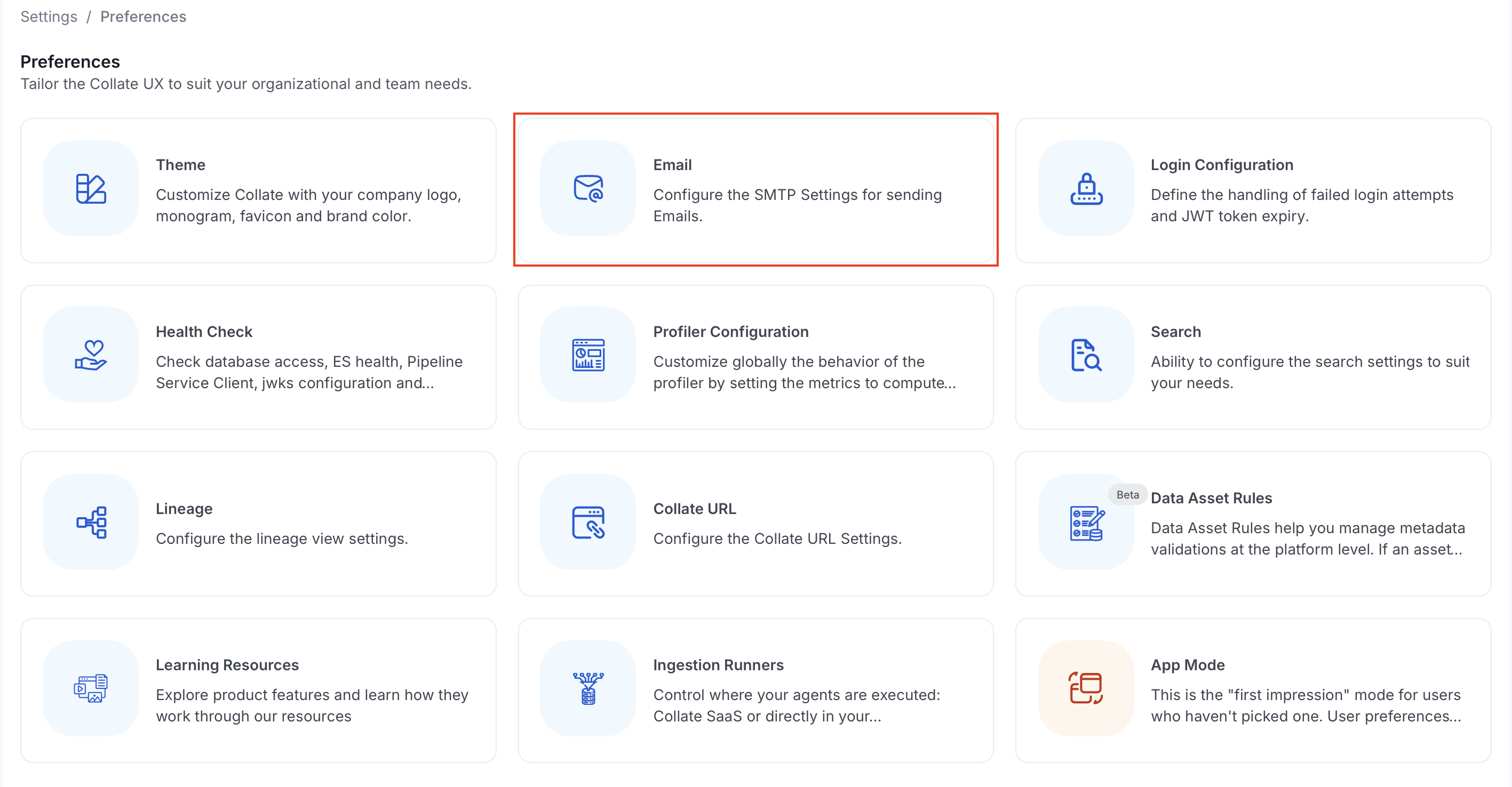Click 'Configure the lineage view settings' text

pos(282,539)
